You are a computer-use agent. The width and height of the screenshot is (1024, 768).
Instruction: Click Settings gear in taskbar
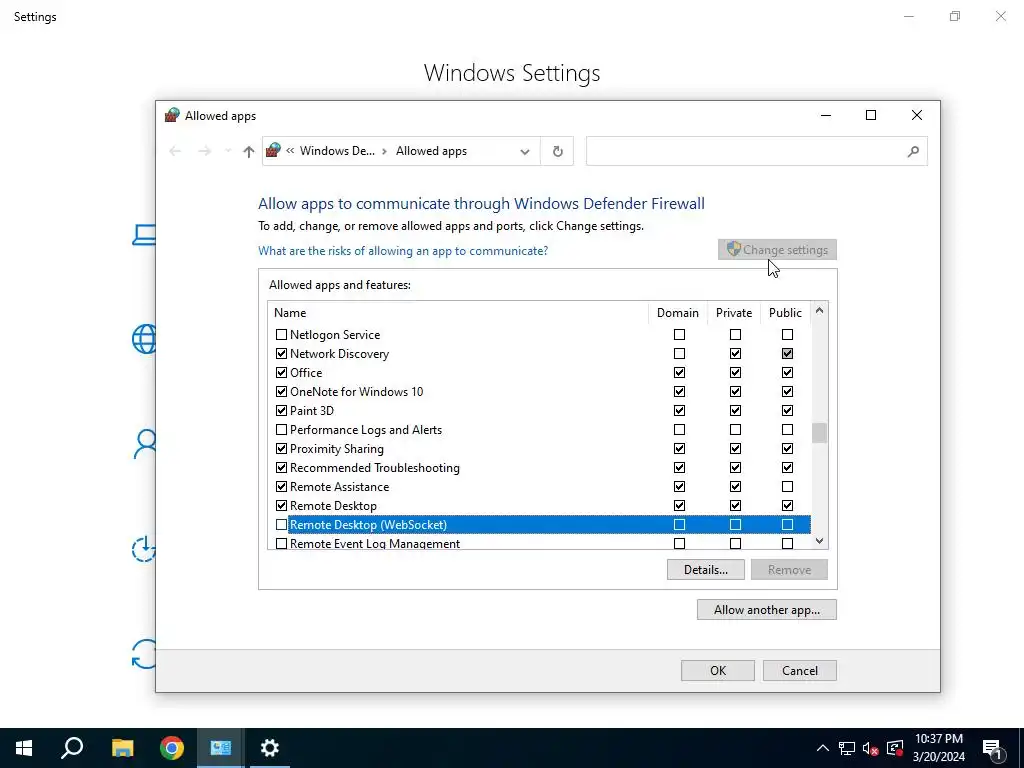(270, 748)
